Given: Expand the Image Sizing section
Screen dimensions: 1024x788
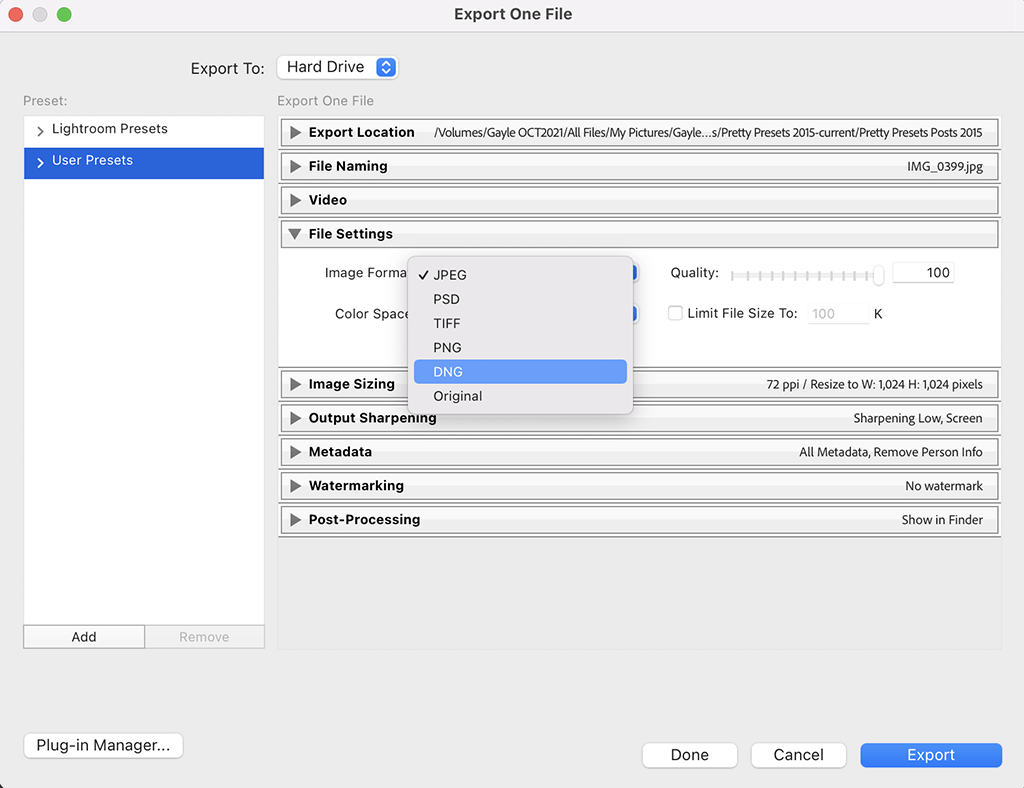Looking at the screenshot, I should 295,383.
